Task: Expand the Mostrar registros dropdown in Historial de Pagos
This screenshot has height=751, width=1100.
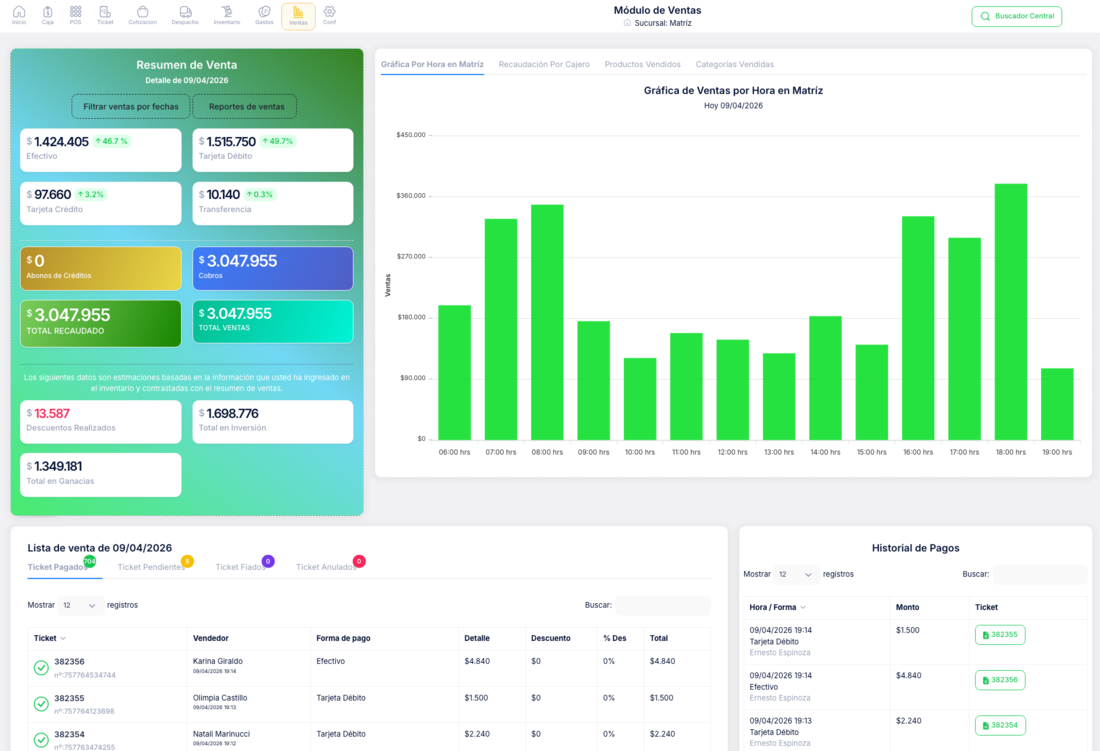Action: (x=796, y=574)
